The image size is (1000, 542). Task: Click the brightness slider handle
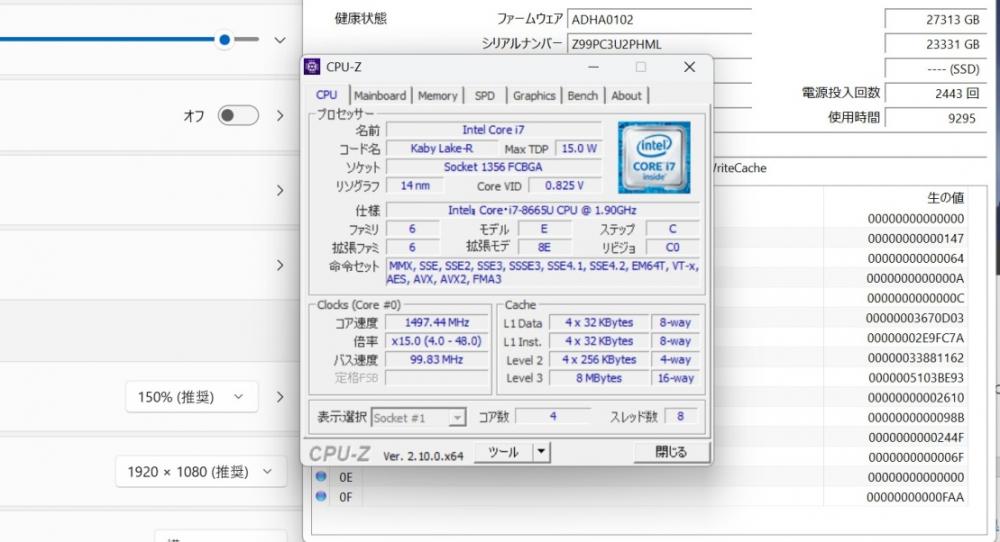[x=224, y=40]
